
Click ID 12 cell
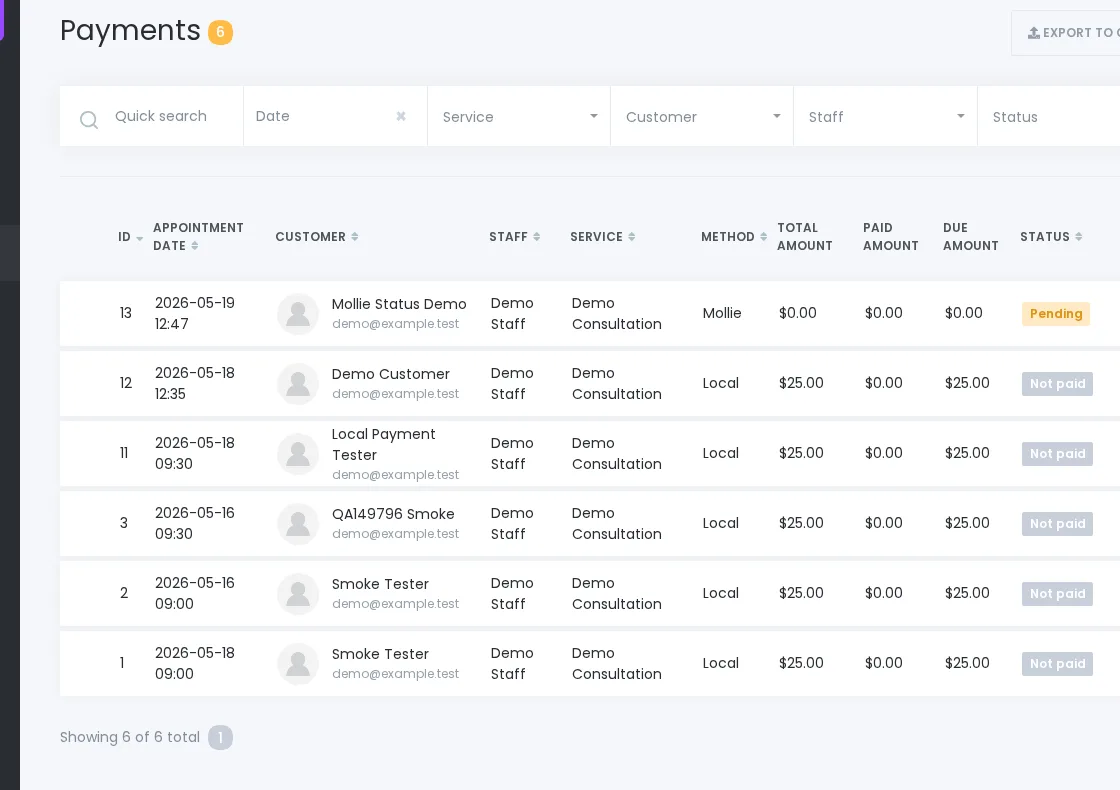[126, 383]
